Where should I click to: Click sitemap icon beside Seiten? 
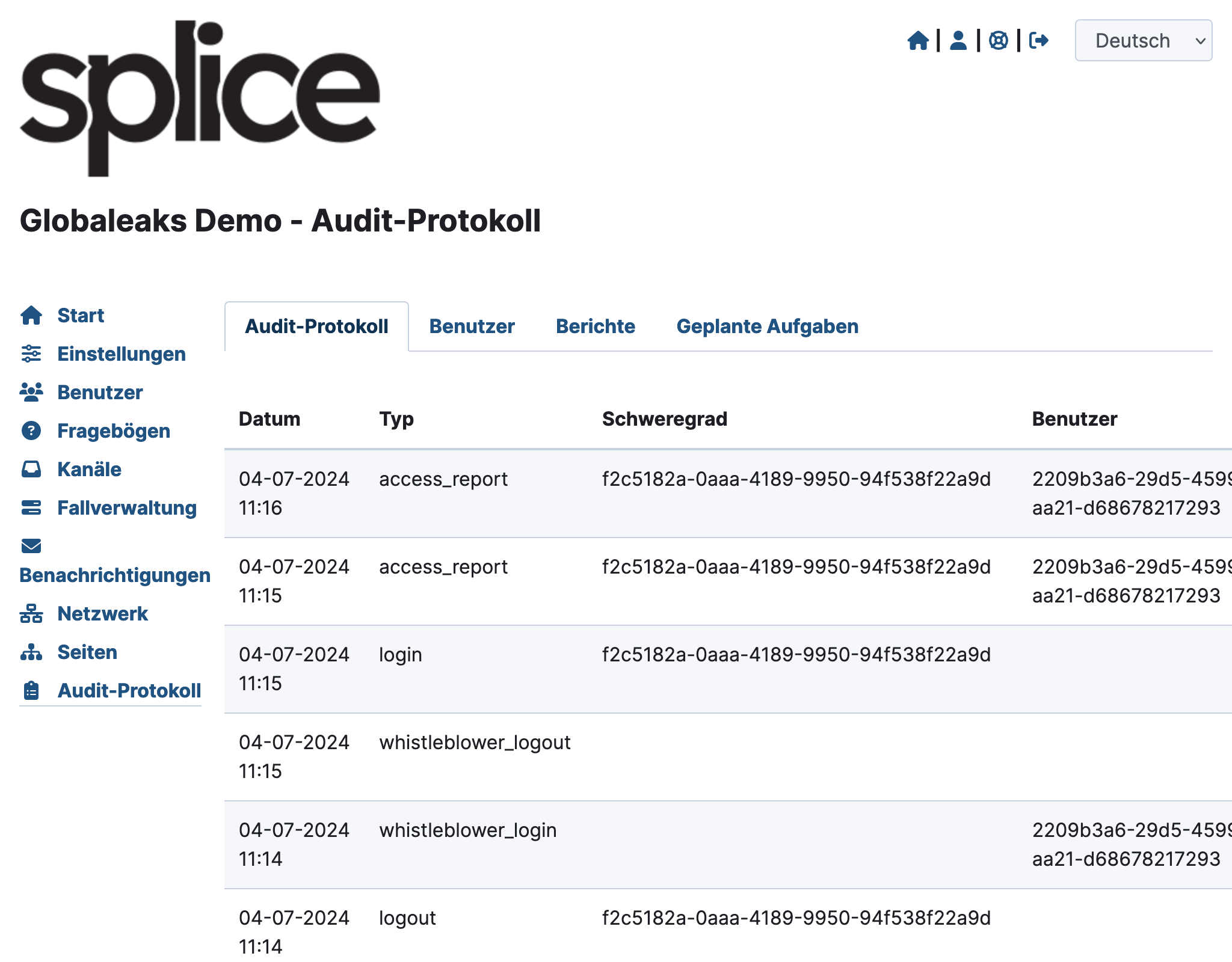click(31, 652)
